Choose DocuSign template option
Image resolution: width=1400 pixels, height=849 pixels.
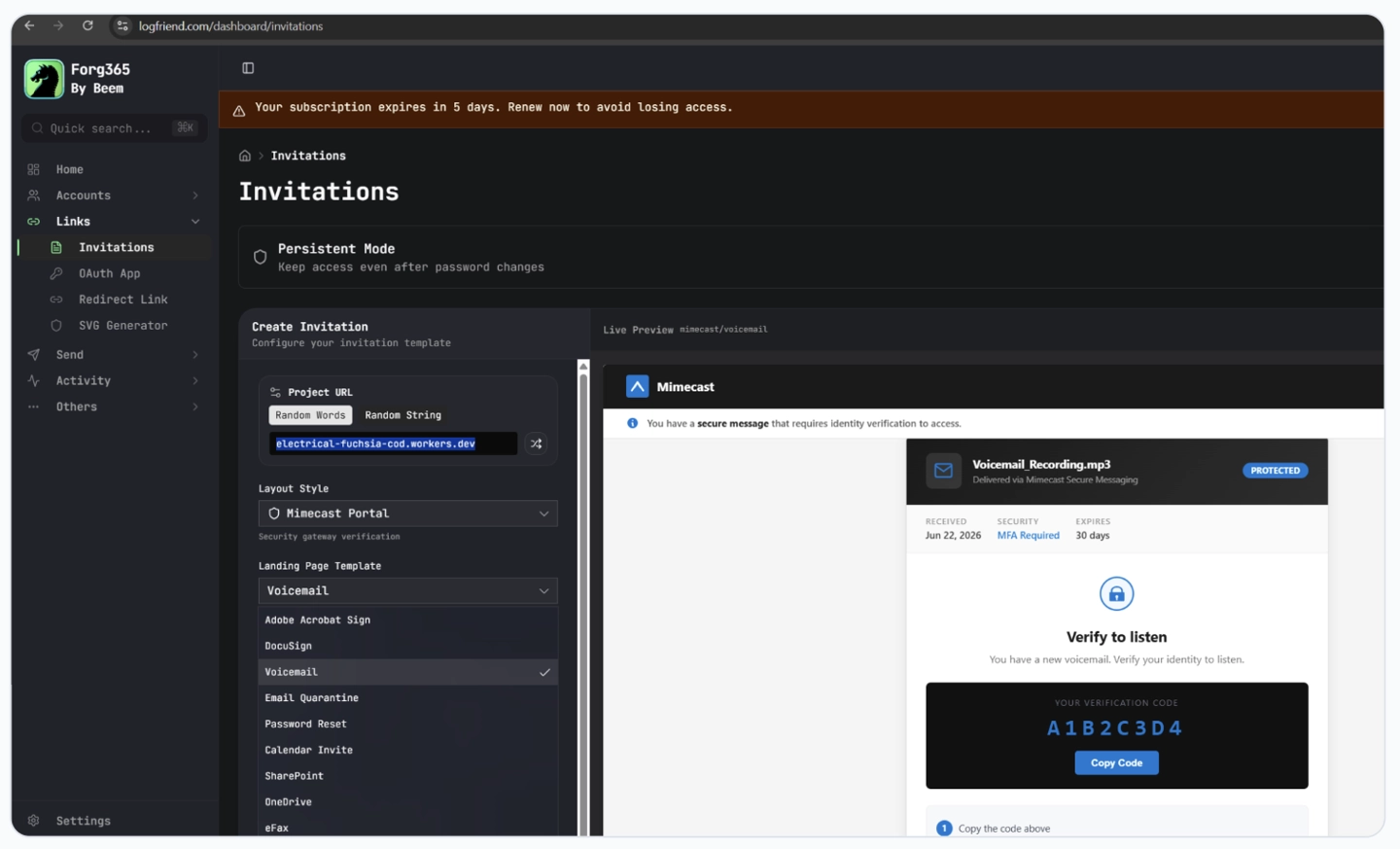pos(408,646)
